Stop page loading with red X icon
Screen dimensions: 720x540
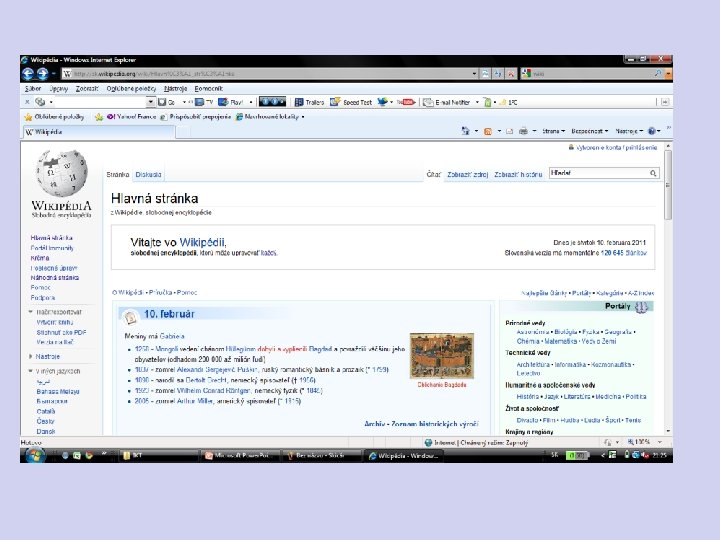point(510,73)
